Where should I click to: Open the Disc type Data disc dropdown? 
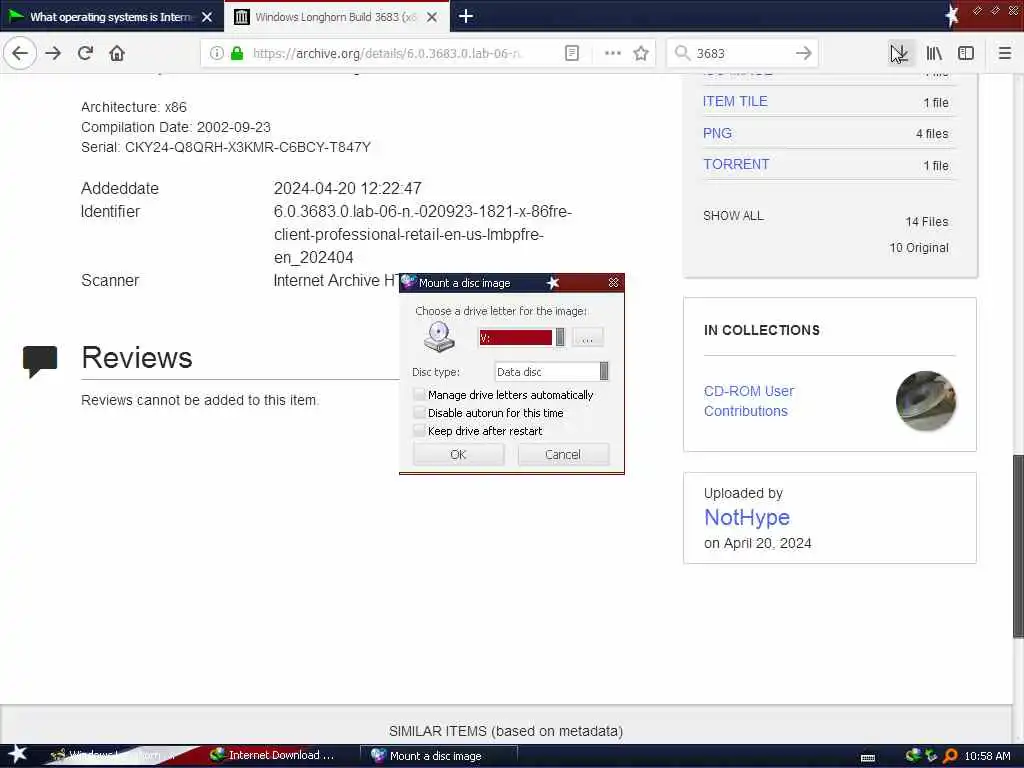(x=604, y=372)
